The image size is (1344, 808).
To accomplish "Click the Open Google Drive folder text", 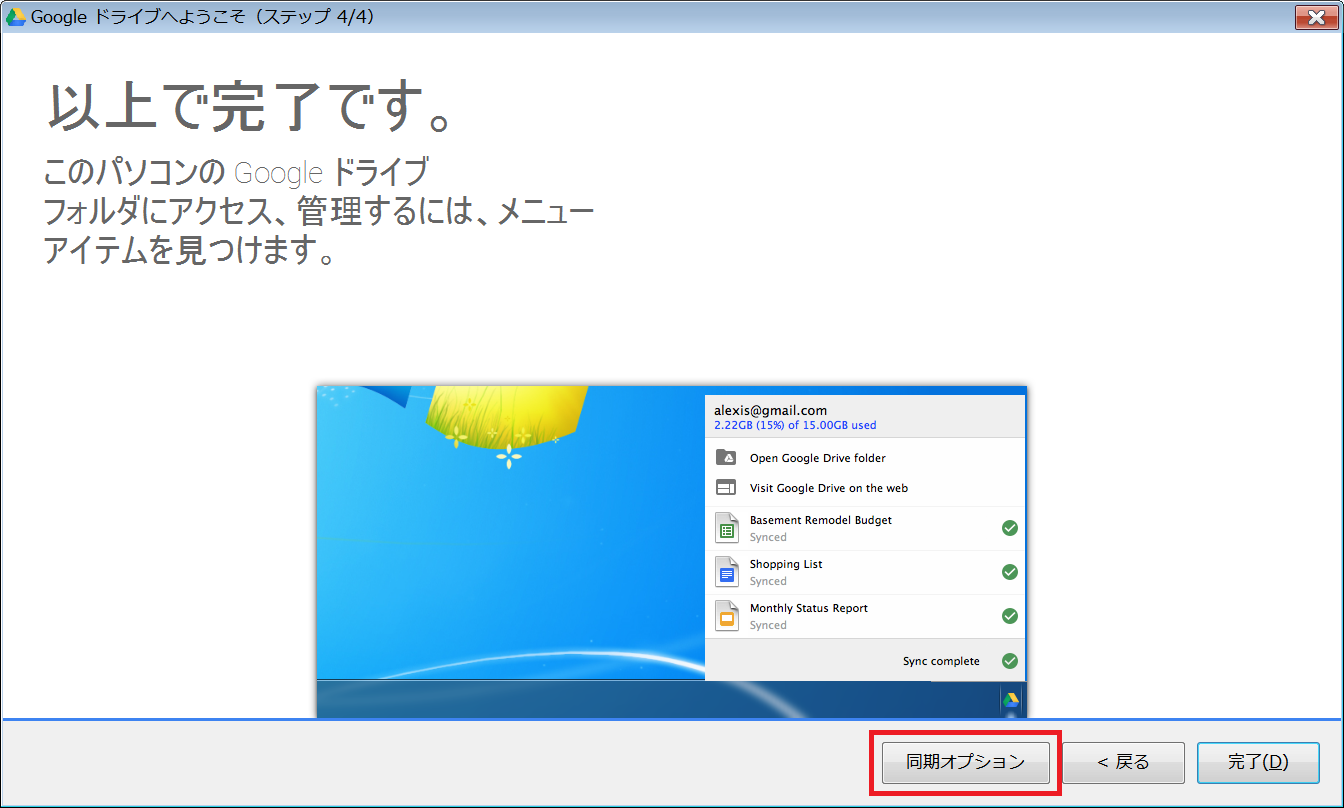I will click(818, 458).
